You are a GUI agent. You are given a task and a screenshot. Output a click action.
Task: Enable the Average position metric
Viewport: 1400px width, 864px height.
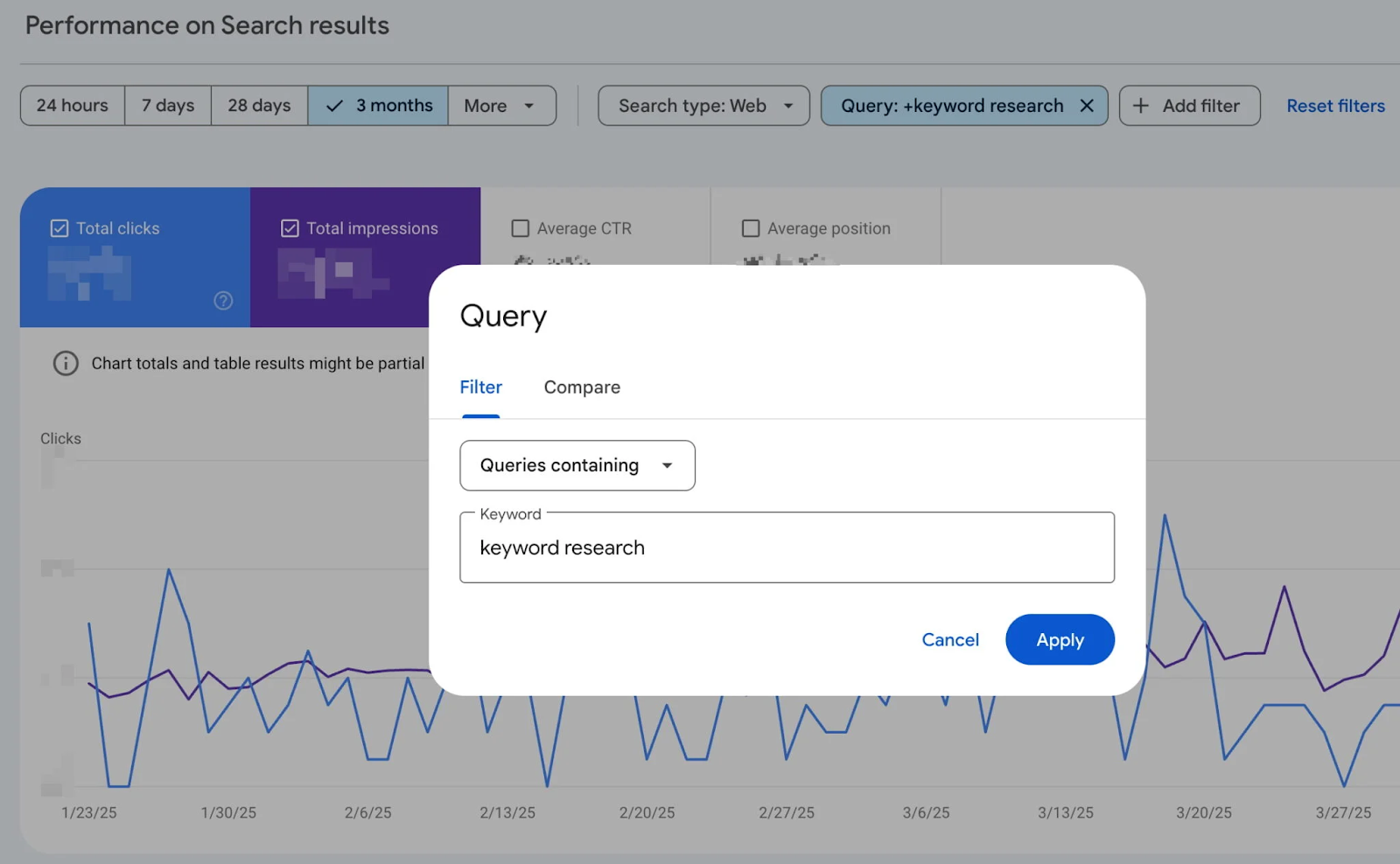tap(750, 227)
